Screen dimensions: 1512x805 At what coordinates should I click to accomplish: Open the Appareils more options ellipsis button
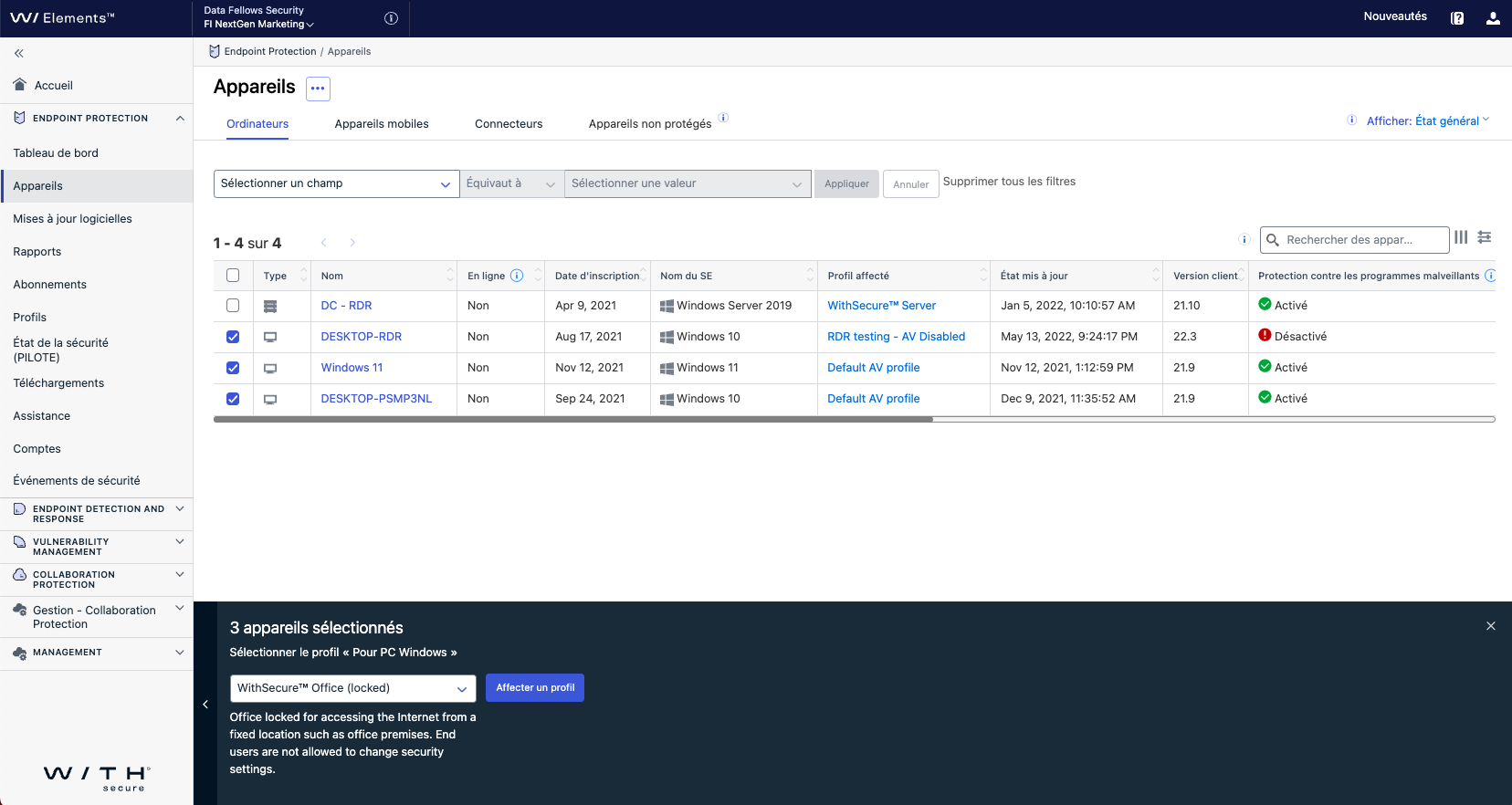coord(318,89)
